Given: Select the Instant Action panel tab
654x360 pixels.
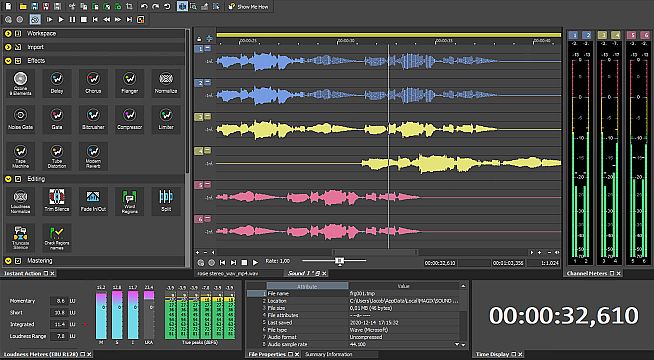Looking at the screenshot, I should coord(28,273).
